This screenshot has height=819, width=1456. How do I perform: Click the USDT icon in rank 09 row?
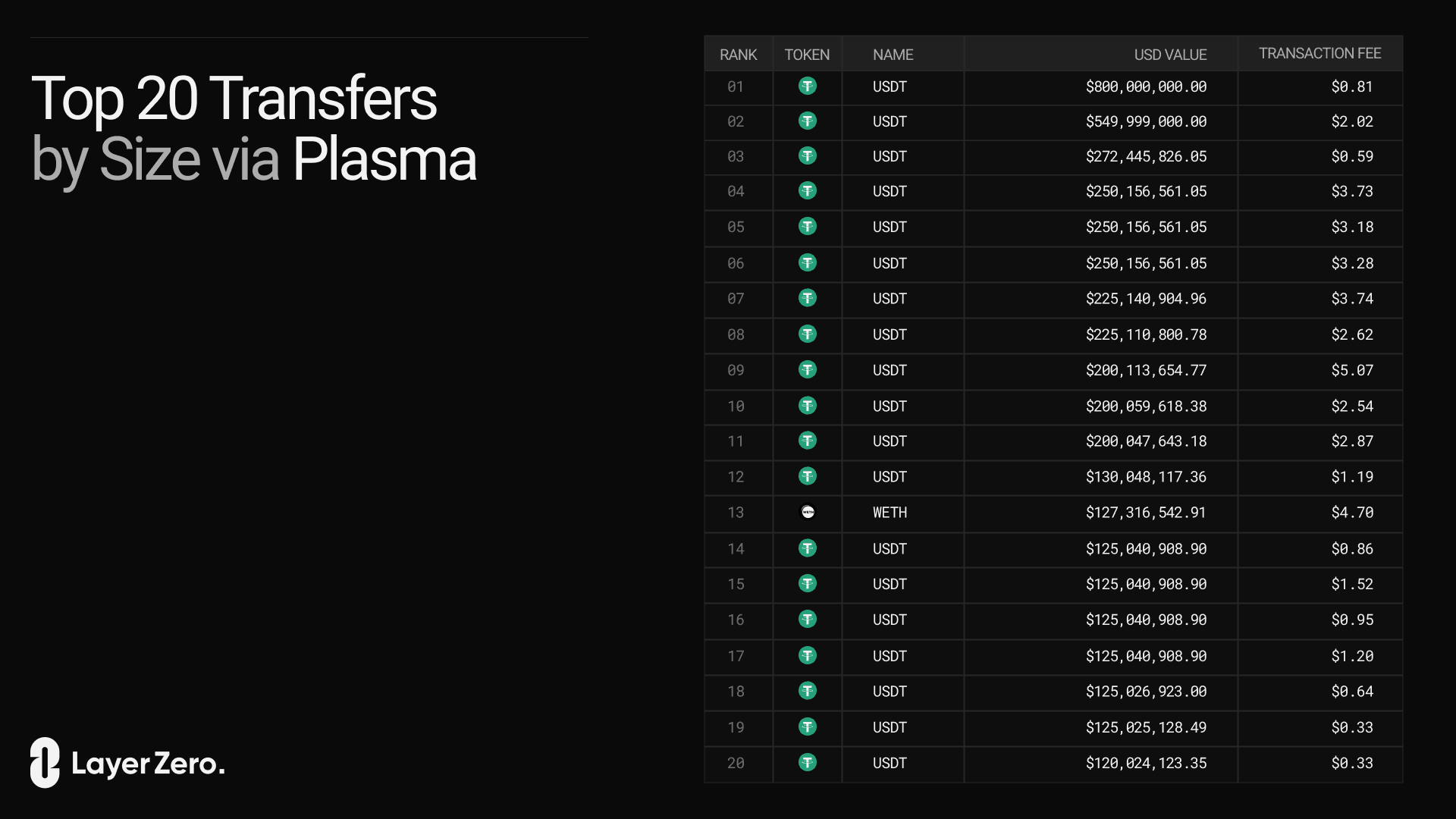[808, 370]
